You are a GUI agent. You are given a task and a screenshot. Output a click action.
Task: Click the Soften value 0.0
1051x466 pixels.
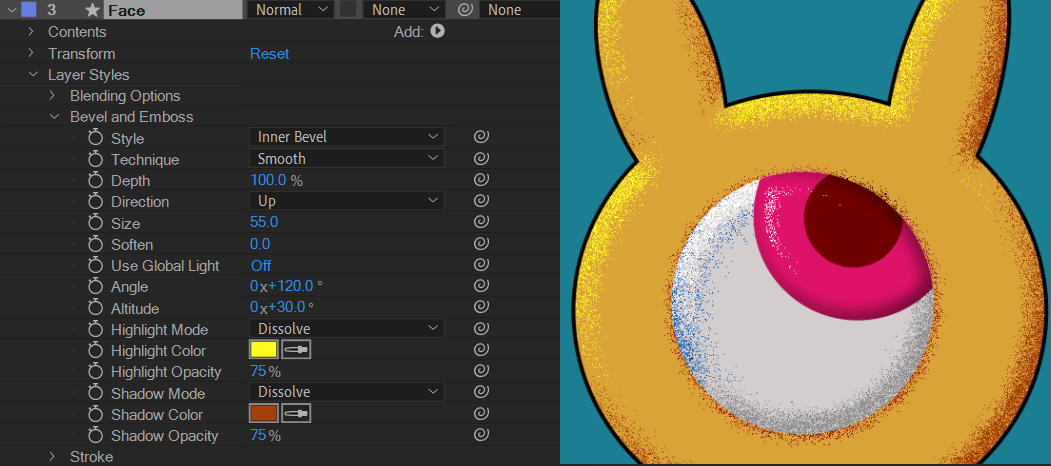(261, 244)
